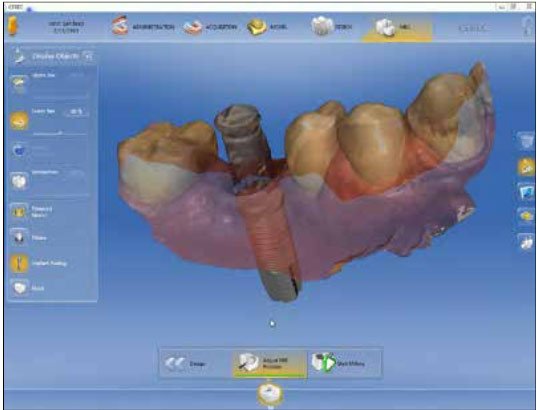Screen dimensions: 537x410
Task: Click the round step menu icon at bottom
Action: pyautogui.click(x=270, y=394)
